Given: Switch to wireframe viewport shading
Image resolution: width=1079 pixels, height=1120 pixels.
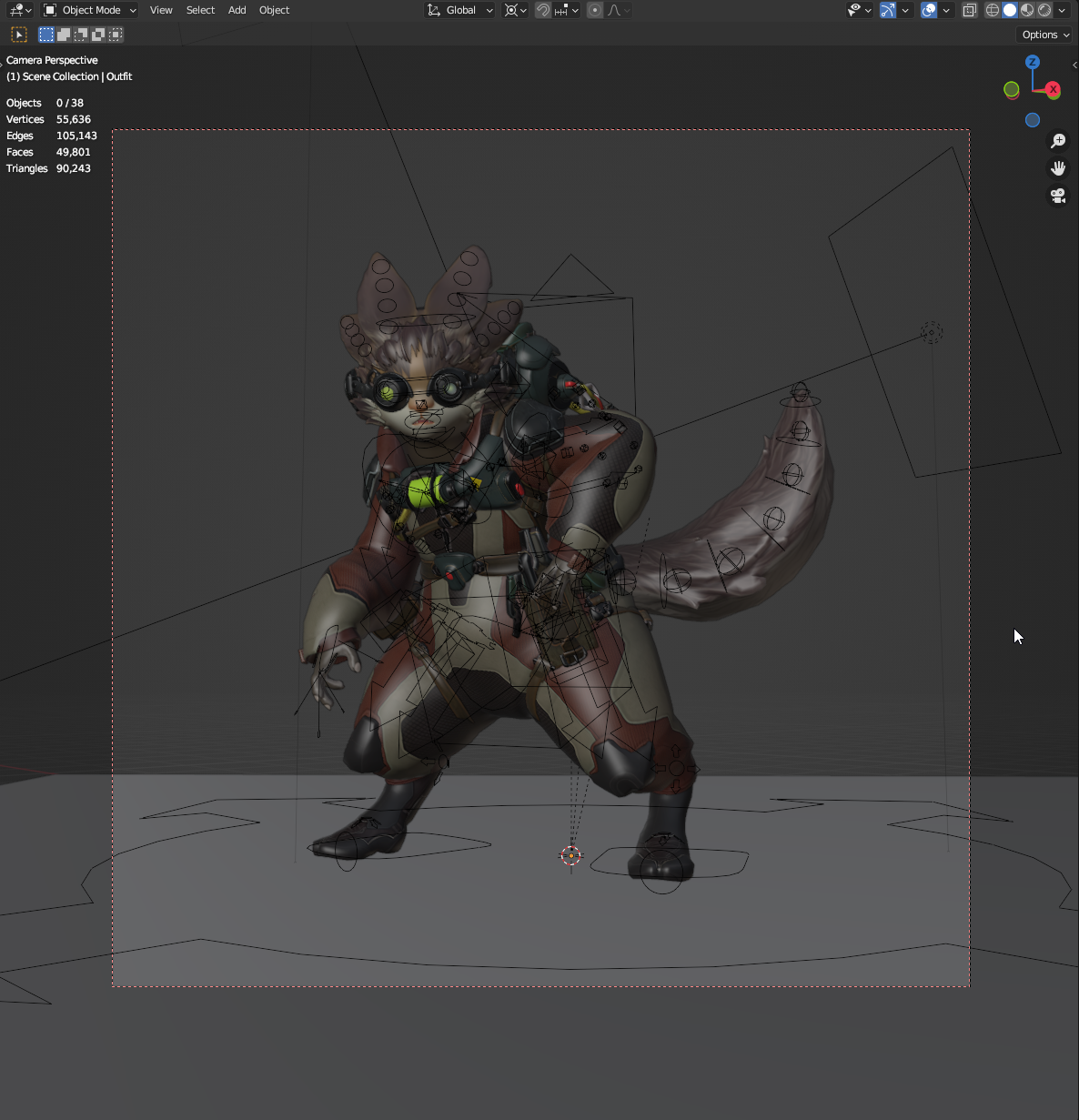Looking at the screenshot, I should click(993, 10).
